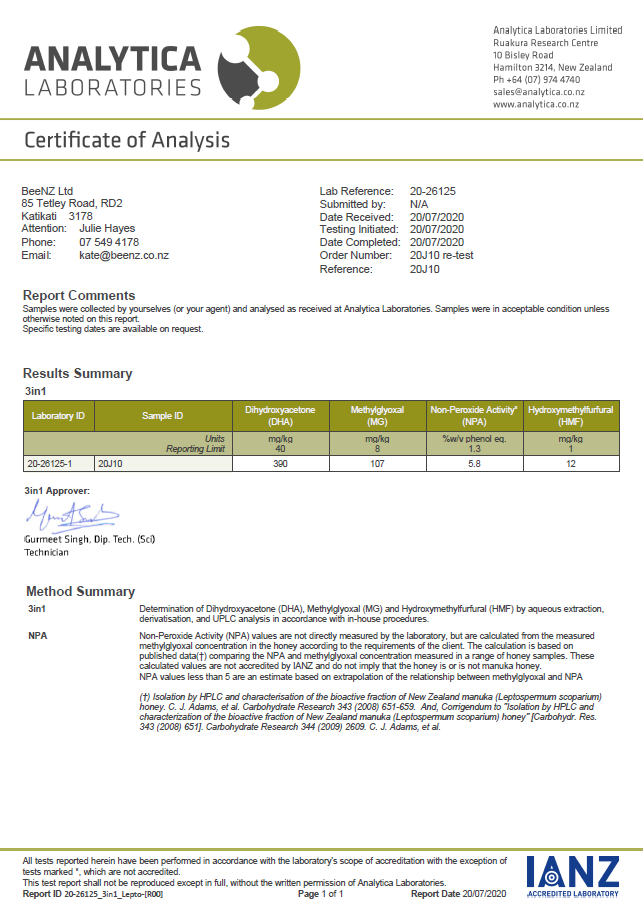
Task: Select the DHA result 390
Action: tap(280, 464)
